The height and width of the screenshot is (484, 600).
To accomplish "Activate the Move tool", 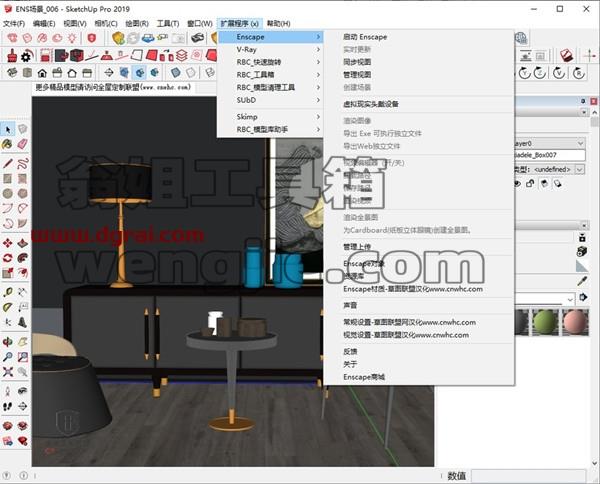I will click(x=8, y=243).
